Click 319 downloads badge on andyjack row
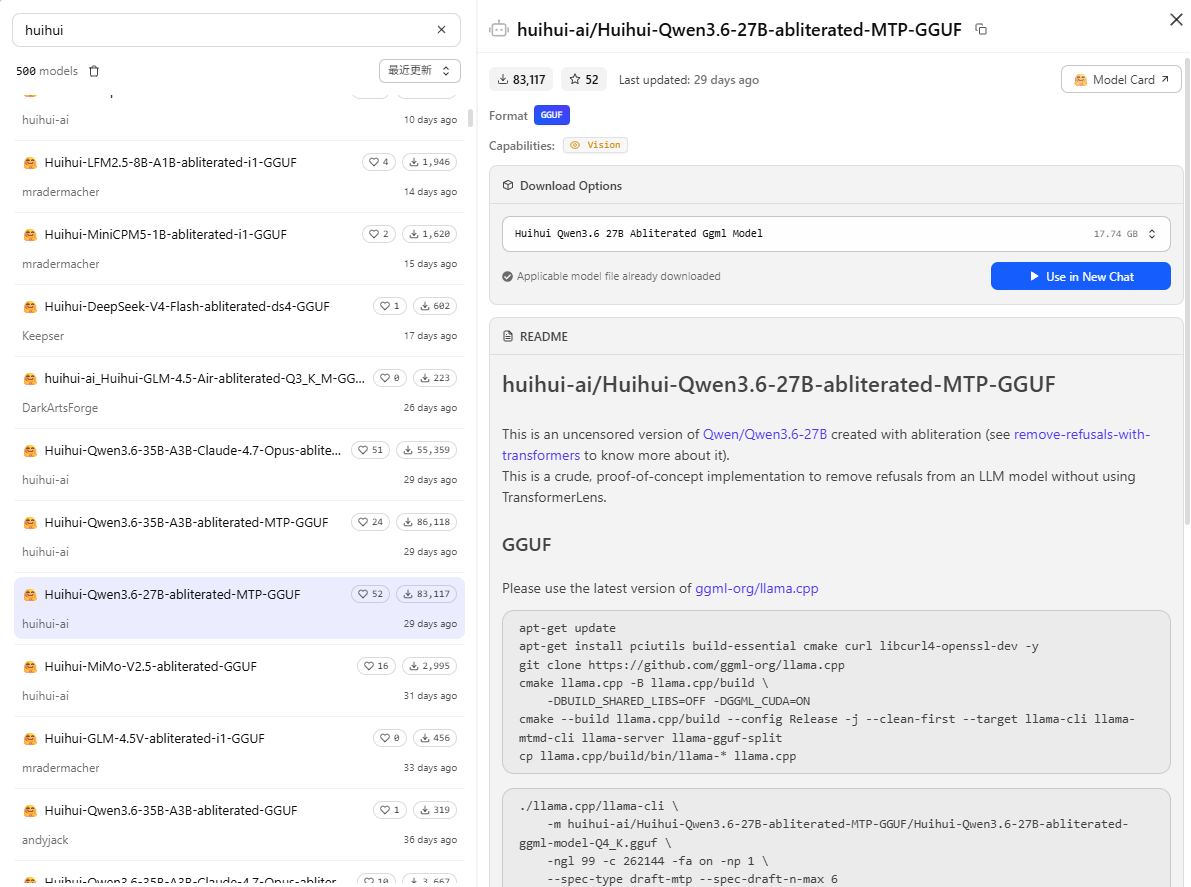Viewport: 1191px width, 887px height. coord(434,810)
